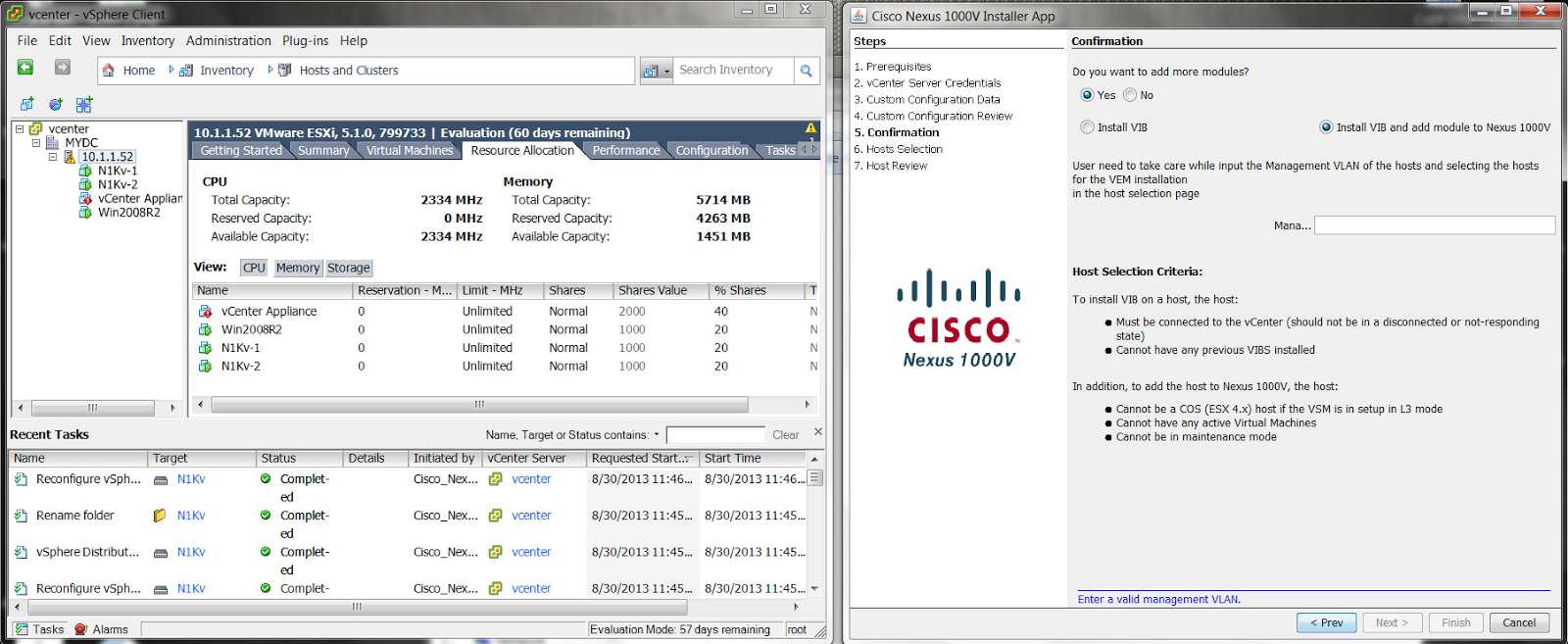Click the N1Kv-2 VM icon in tree
The width and height of the screenshot is (1568, 644).
pos(86,184)
